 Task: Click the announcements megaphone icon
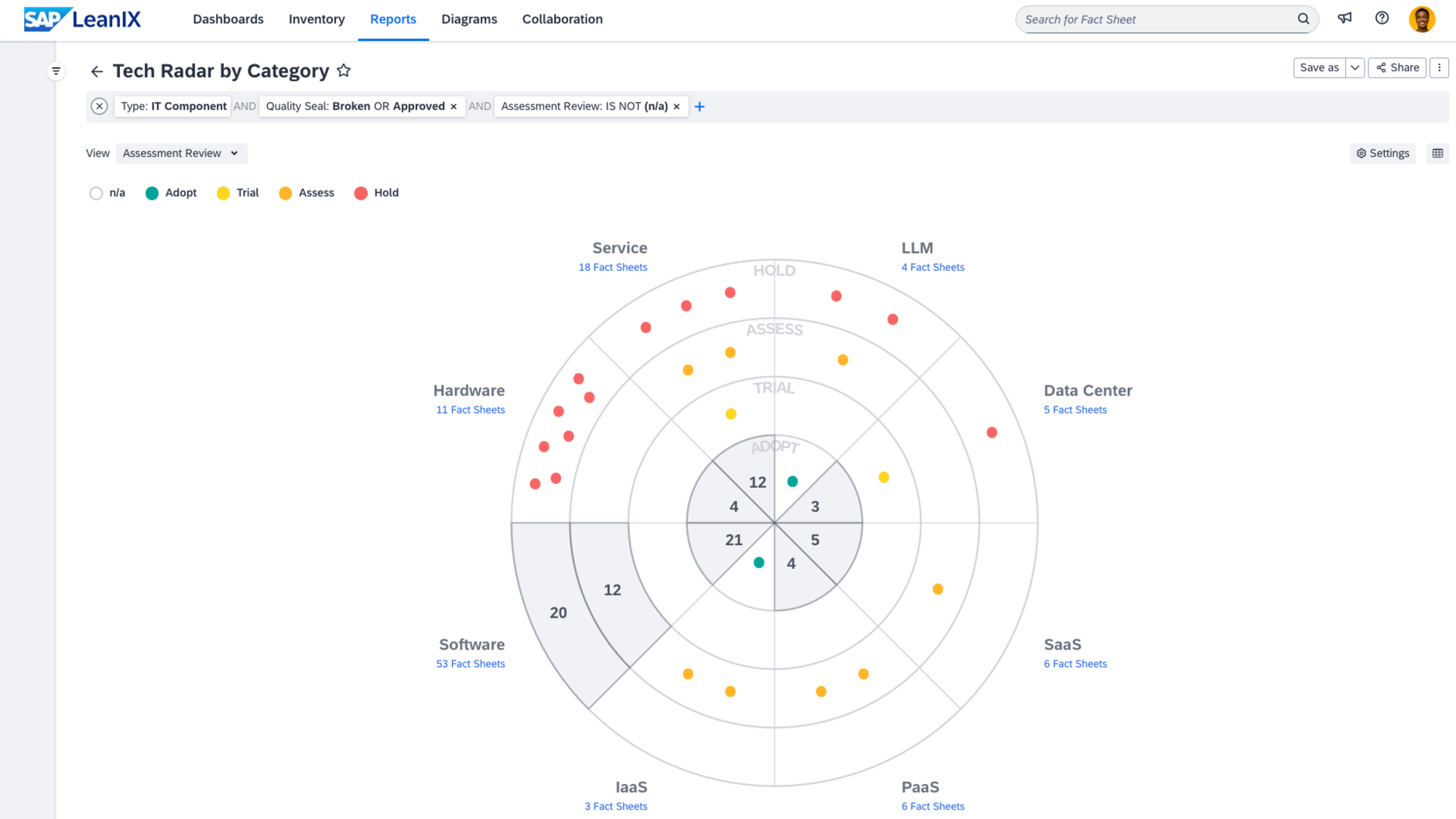1345,18
